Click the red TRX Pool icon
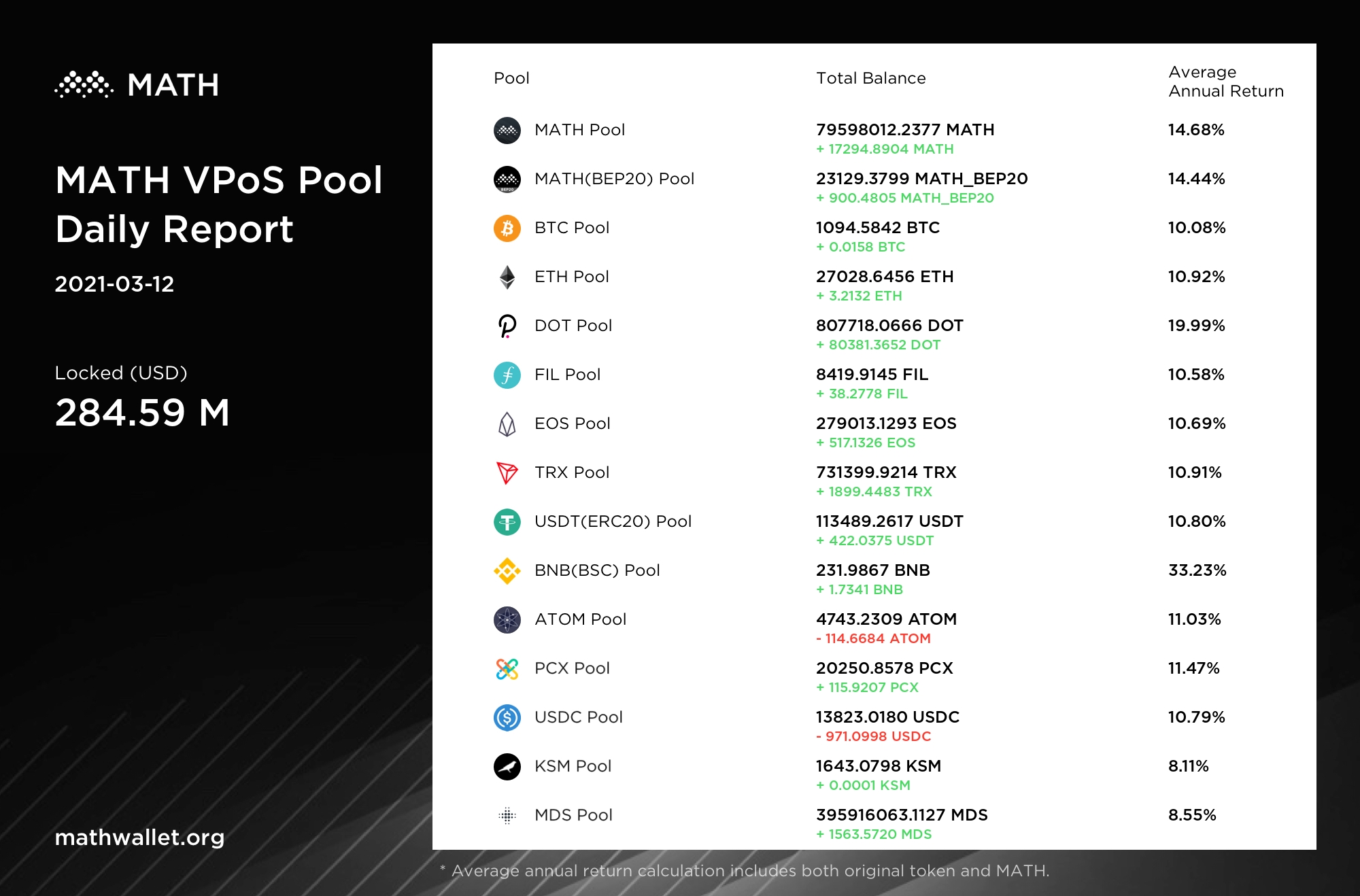 pyautogui.click(x=507, y=472)
